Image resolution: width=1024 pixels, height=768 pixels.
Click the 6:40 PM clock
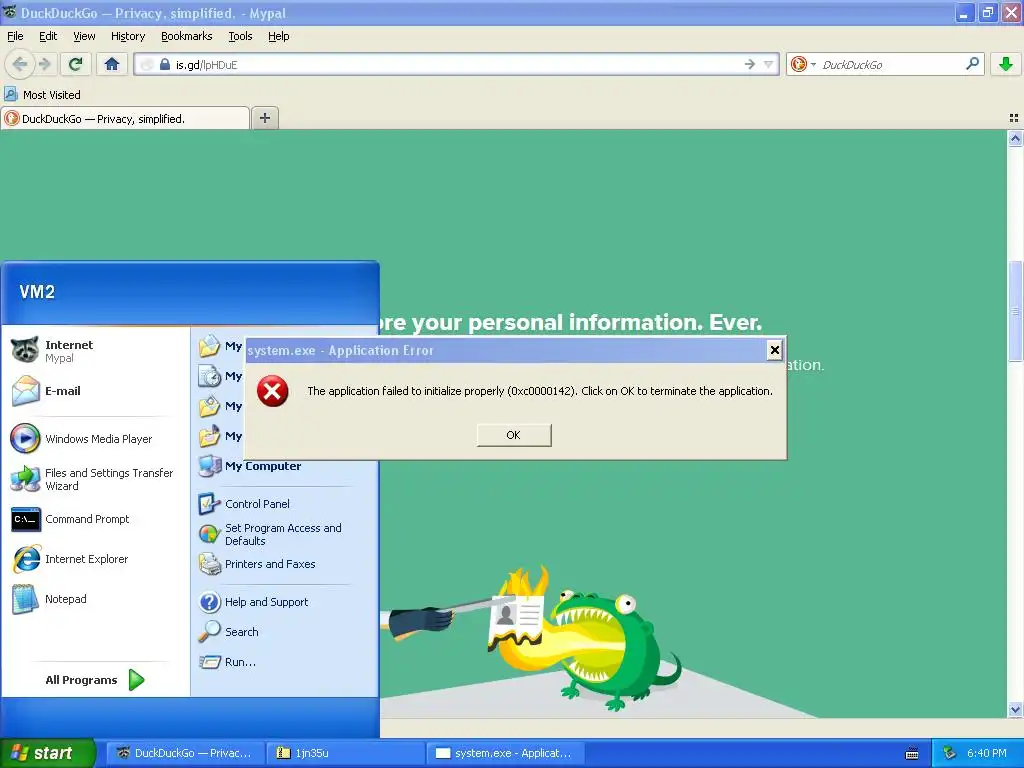pos(987,753)
